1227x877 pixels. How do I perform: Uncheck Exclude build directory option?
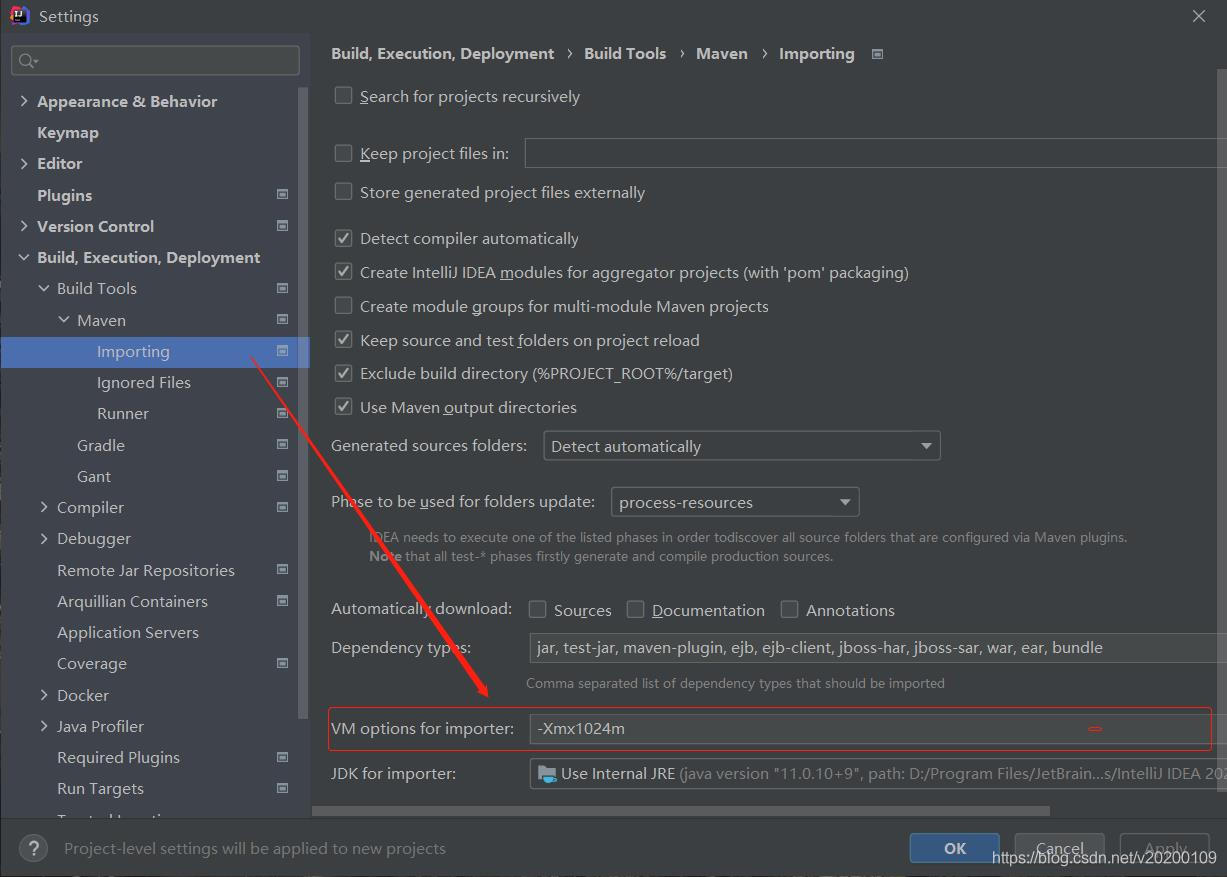[x=343, y=373]
